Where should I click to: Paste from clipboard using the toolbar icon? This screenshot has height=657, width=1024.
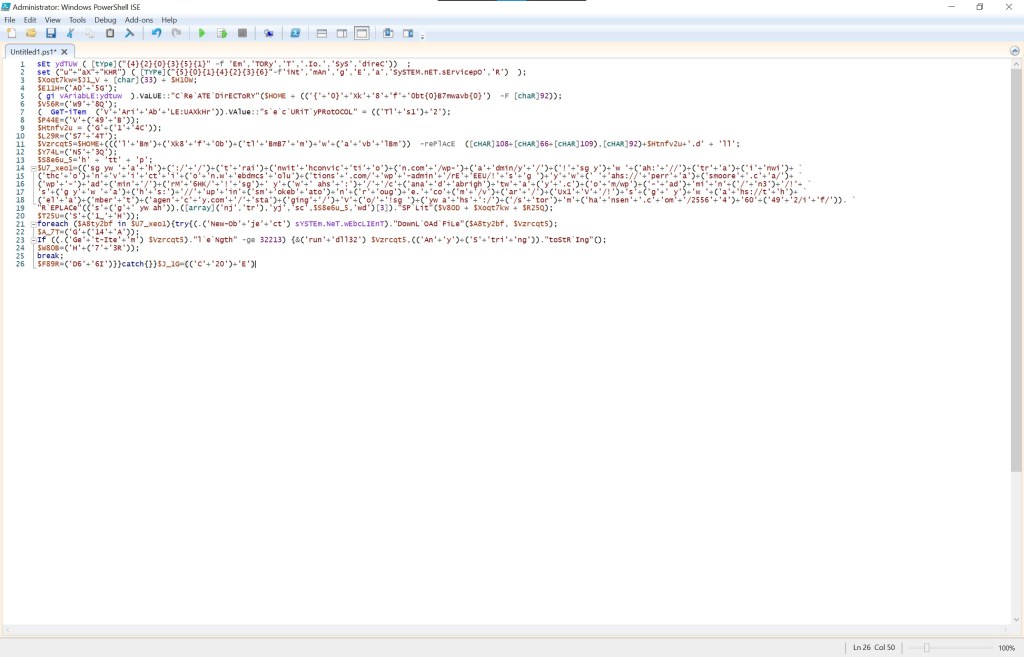[x=110, y=33]
